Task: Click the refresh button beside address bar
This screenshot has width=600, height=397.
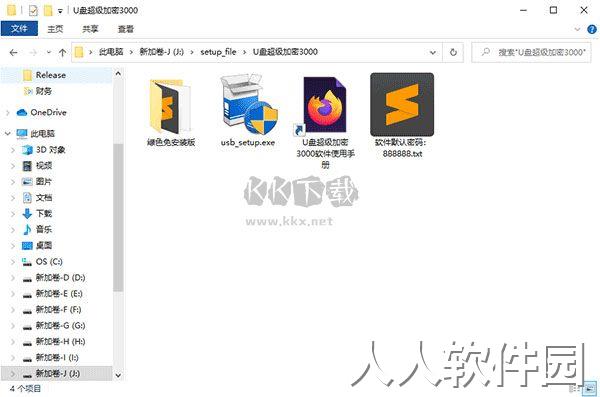Action: click(453, 52)
